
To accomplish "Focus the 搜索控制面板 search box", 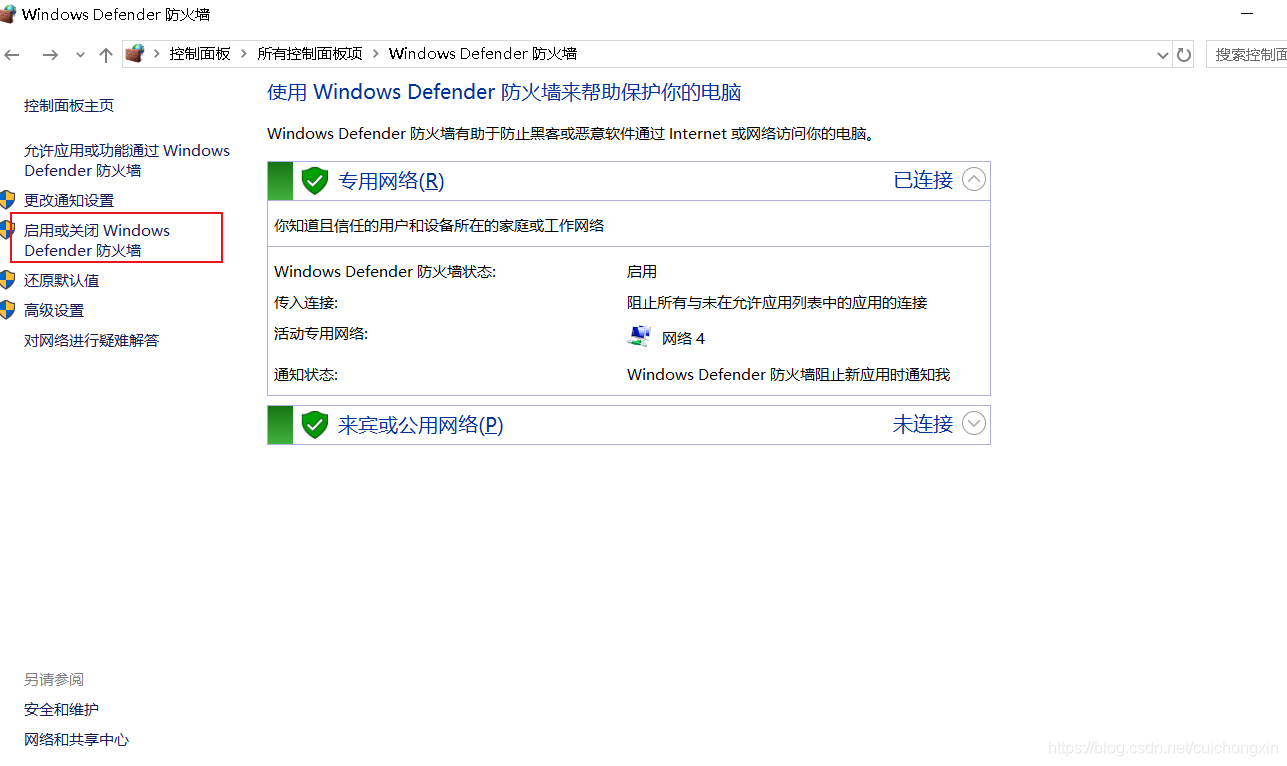I will tap(1246, 55).
